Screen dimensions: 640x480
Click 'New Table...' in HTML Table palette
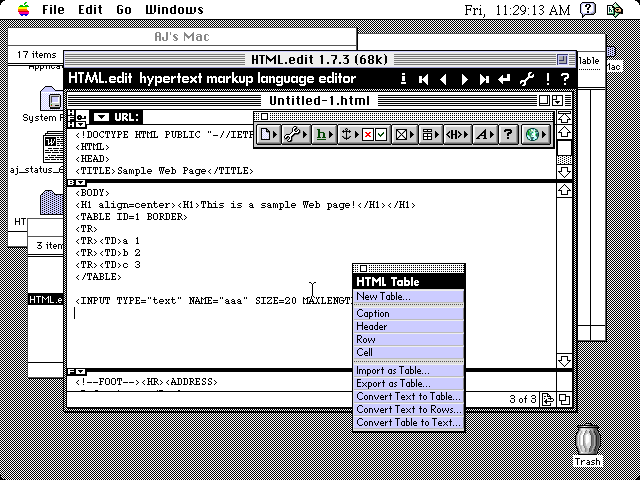pyautogui.click(x=382, y=296)
